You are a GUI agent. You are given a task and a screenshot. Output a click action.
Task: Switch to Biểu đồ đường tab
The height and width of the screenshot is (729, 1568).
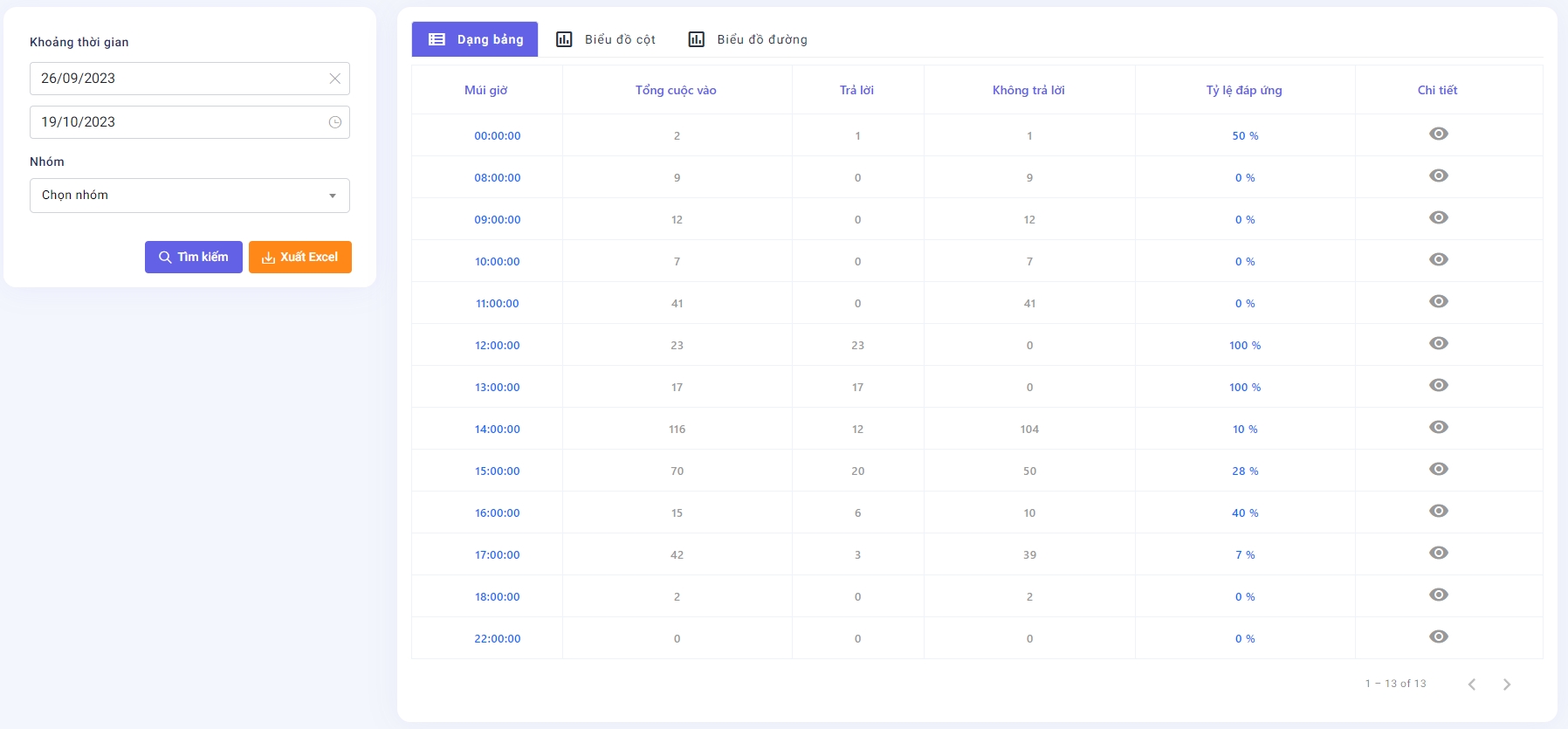748,39
